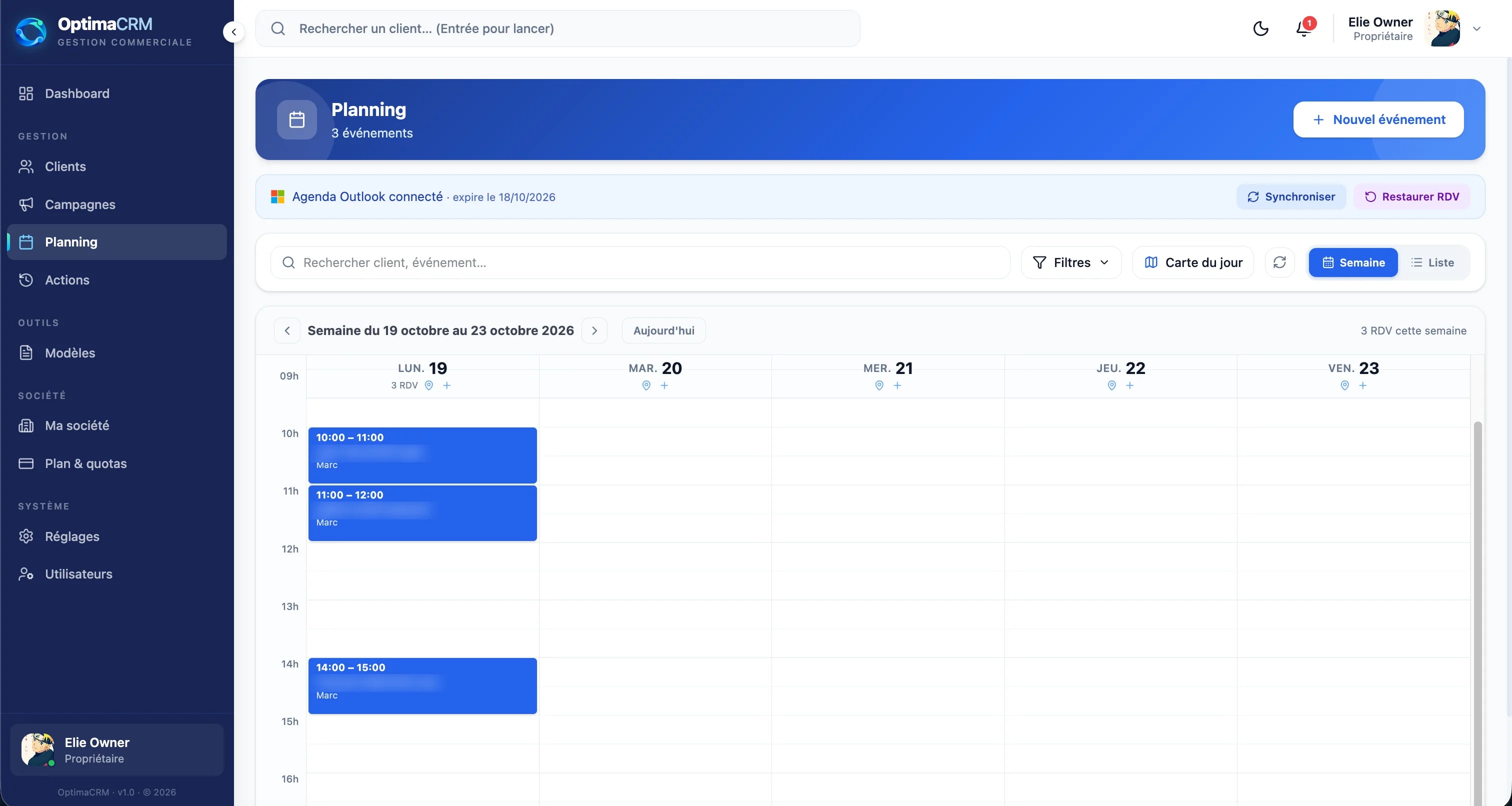Switch to the Liste view
The image size is (1512, 806).
pos(1432,262)
